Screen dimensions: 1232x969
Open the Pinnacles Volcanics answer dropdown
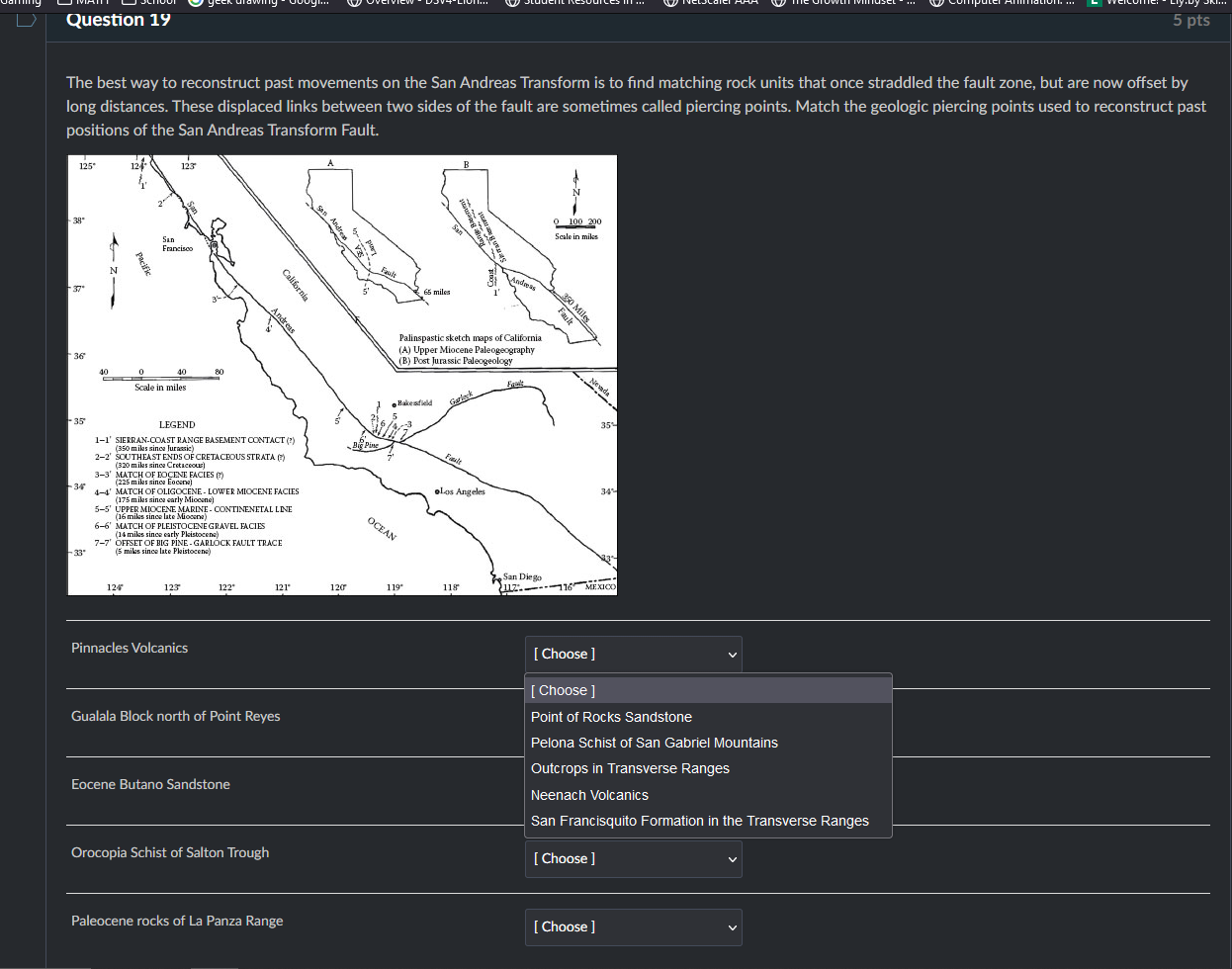[x=633, y=654]
